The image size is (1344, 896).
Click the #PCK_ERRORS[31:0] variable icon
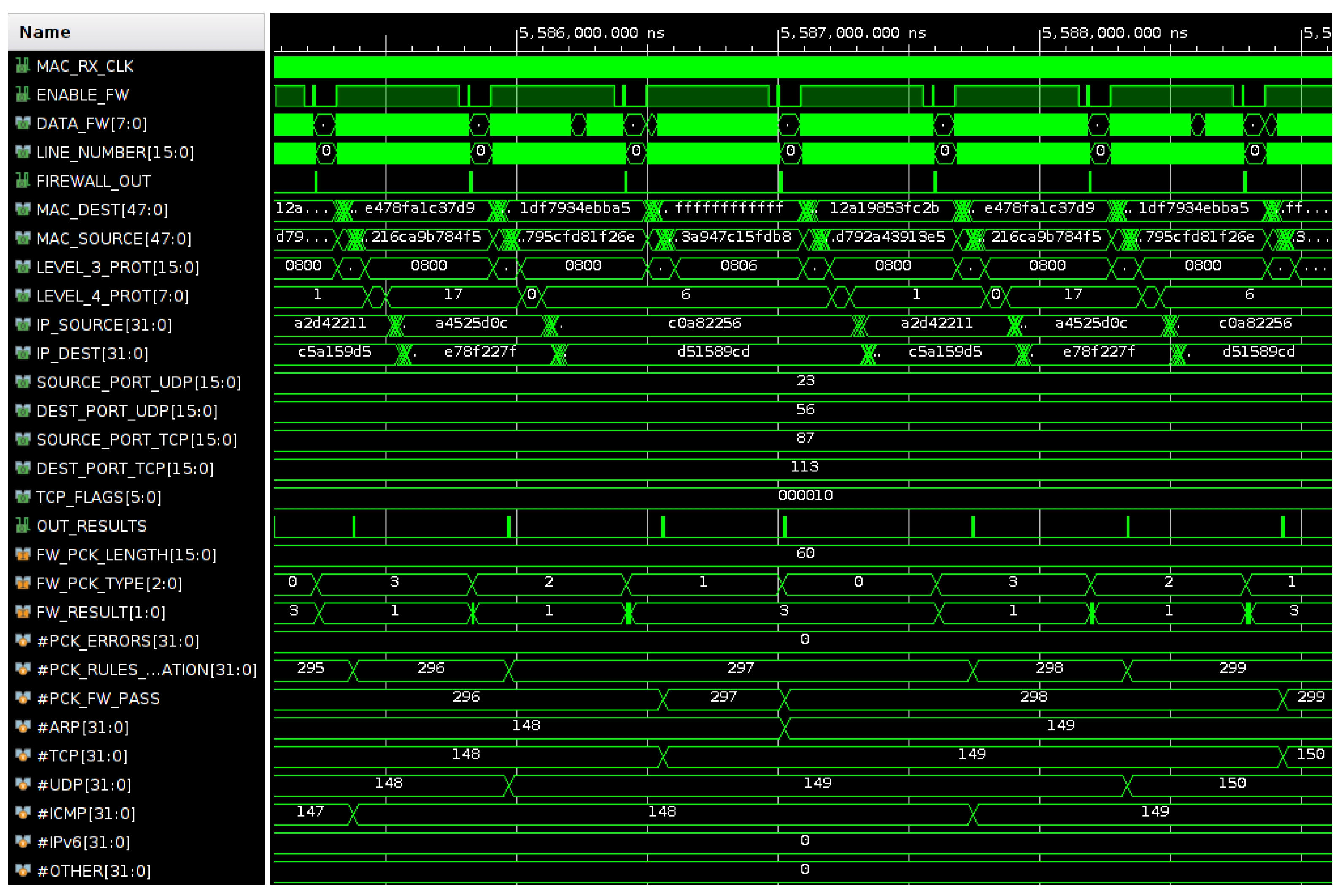coord(22,640)
